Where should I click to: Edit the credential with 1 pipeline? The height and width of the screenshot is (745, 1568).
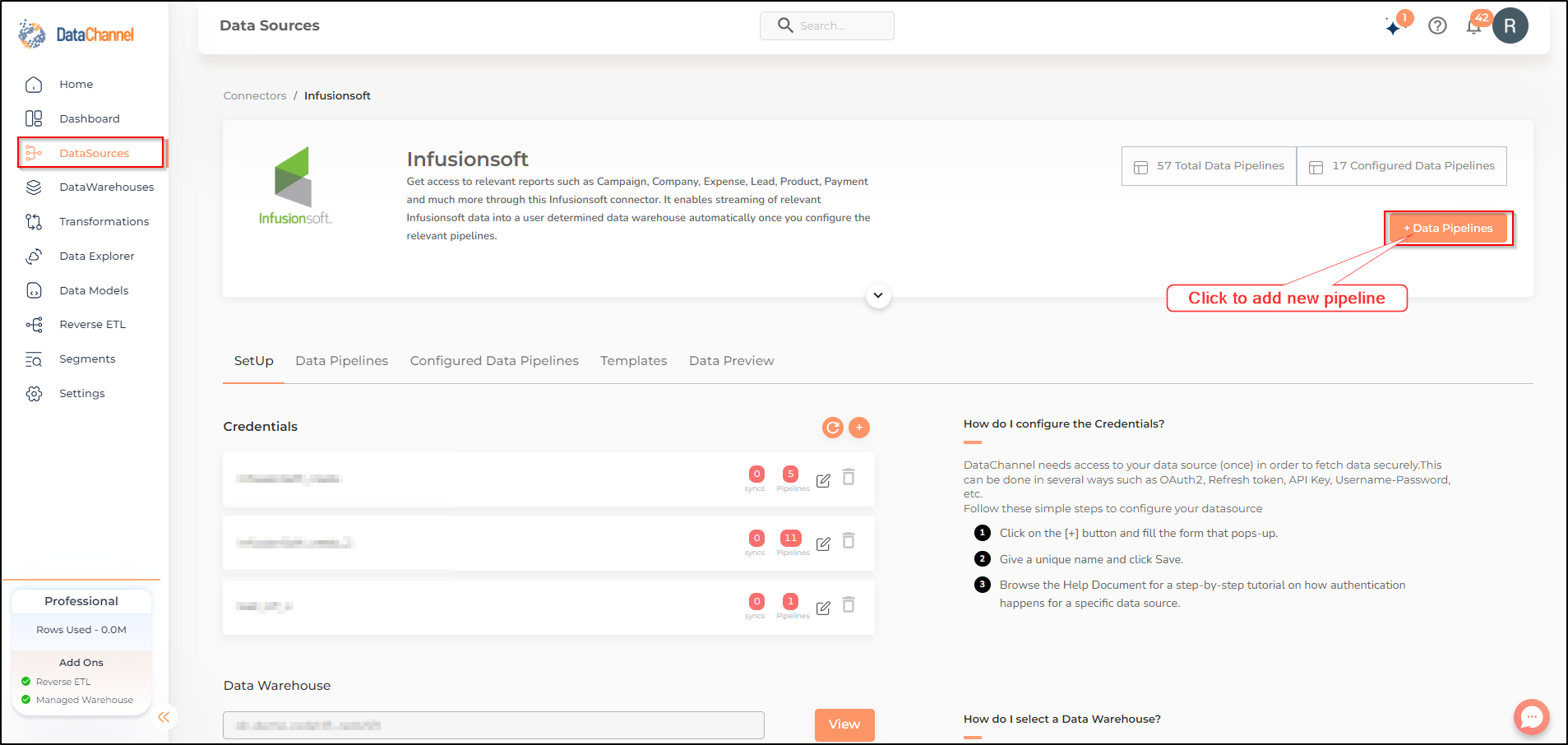pyautogui.click(x=823, y=608)
